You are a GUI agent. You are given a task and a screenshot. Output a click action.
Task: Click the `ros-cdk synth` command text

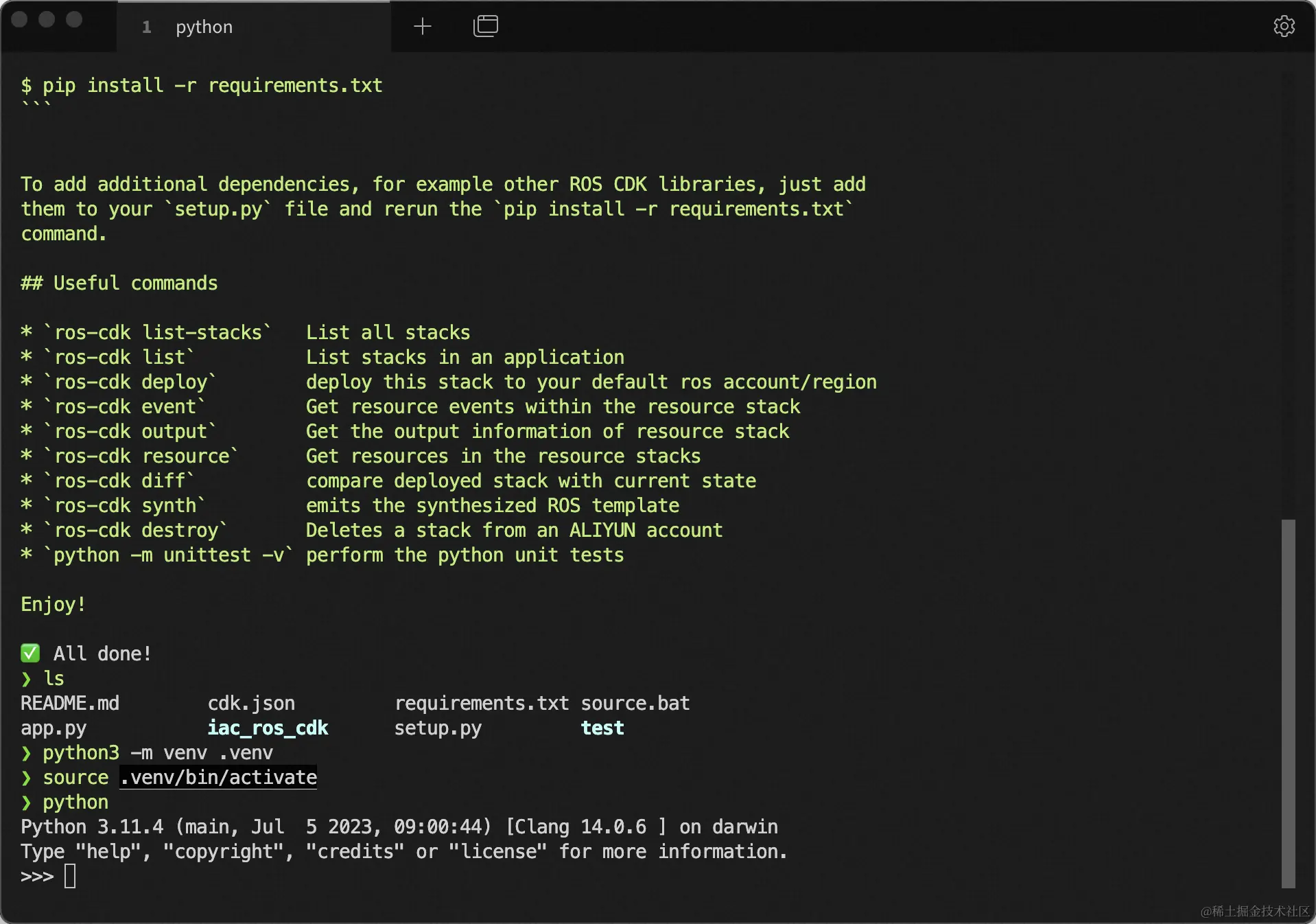[125, 506]
